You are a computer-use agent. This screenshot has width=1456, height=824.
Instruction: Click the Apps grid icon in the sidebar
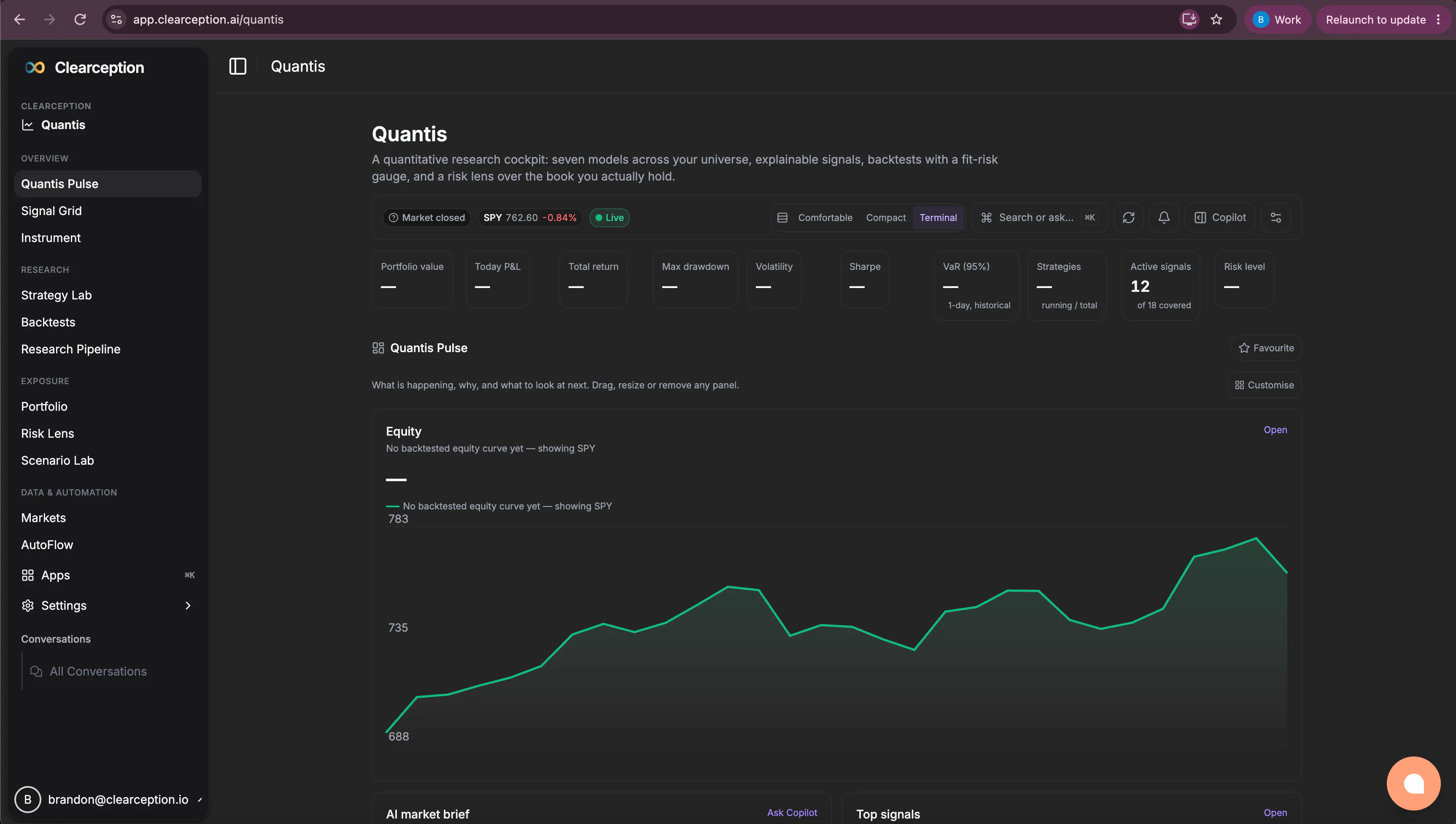point(28,575)
